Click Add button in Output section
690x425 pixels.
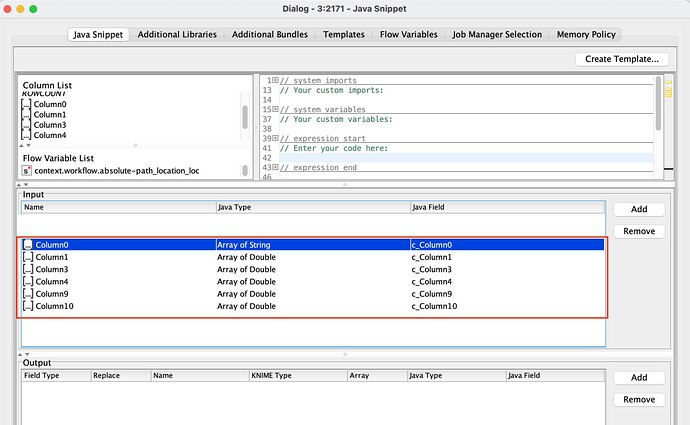pos(639,377)
